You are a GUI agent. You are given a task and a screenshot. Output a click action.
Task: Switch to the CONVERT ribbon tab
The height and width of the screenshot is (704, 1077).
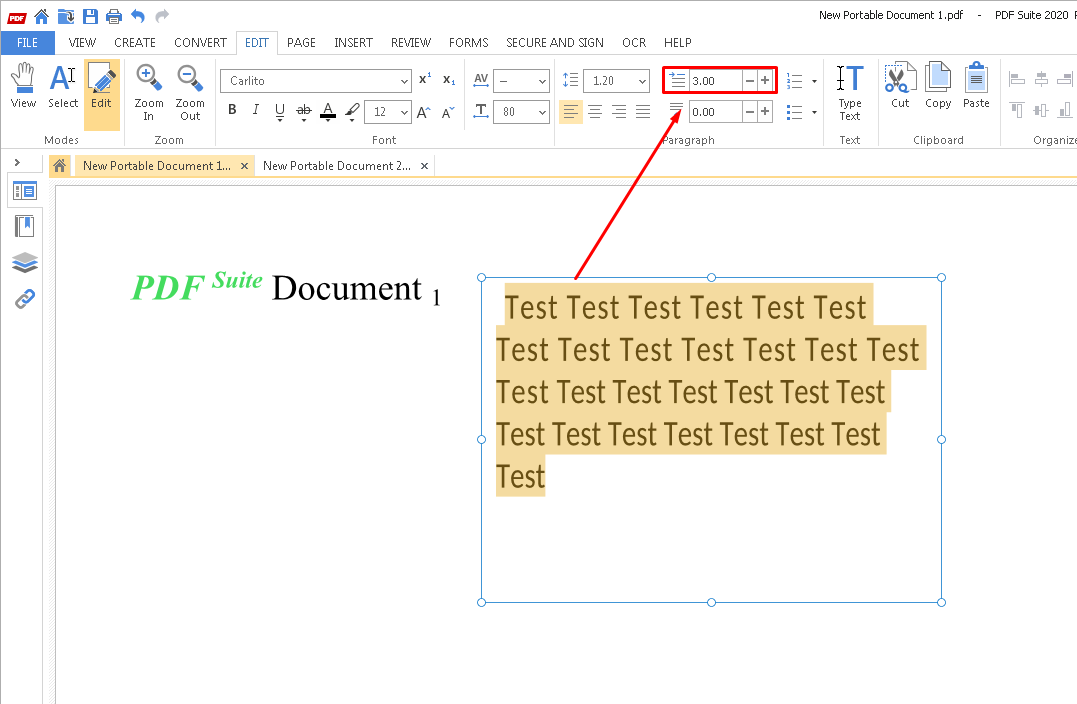[200, 43]
